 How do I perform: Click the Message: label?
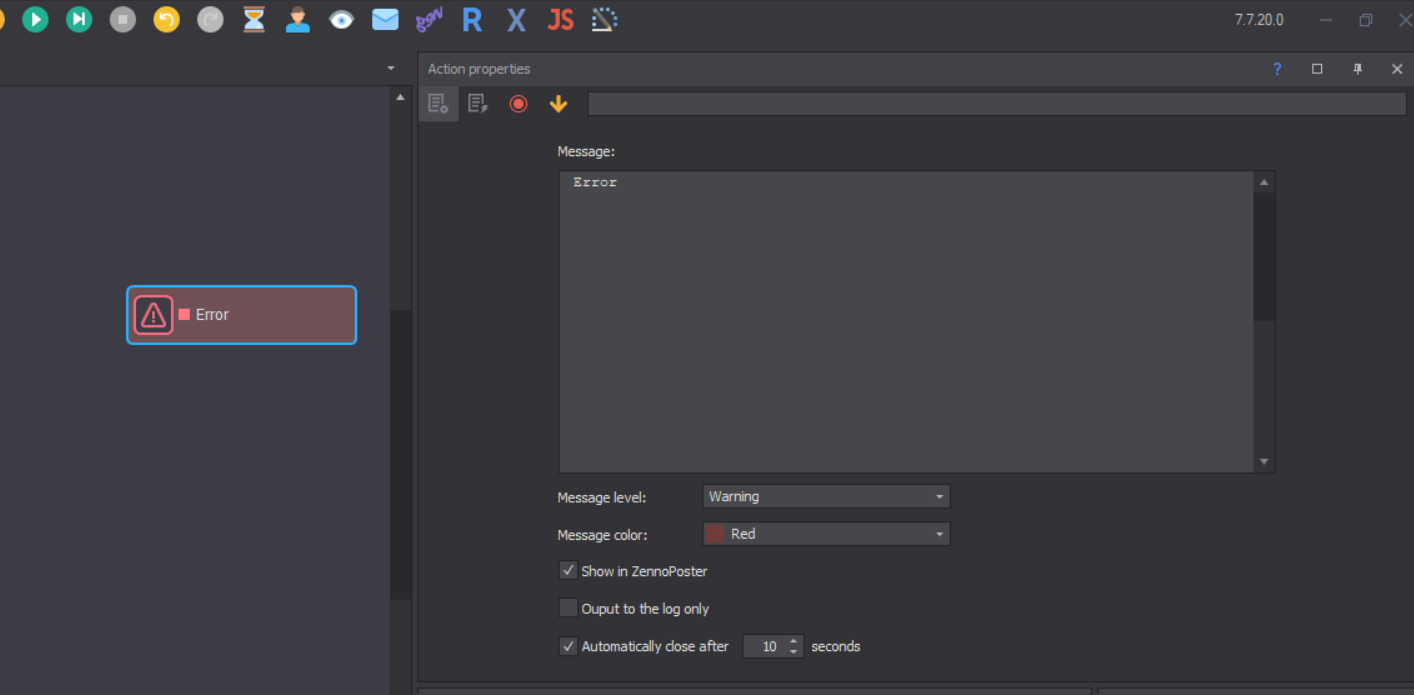click(x=586, y=152)
